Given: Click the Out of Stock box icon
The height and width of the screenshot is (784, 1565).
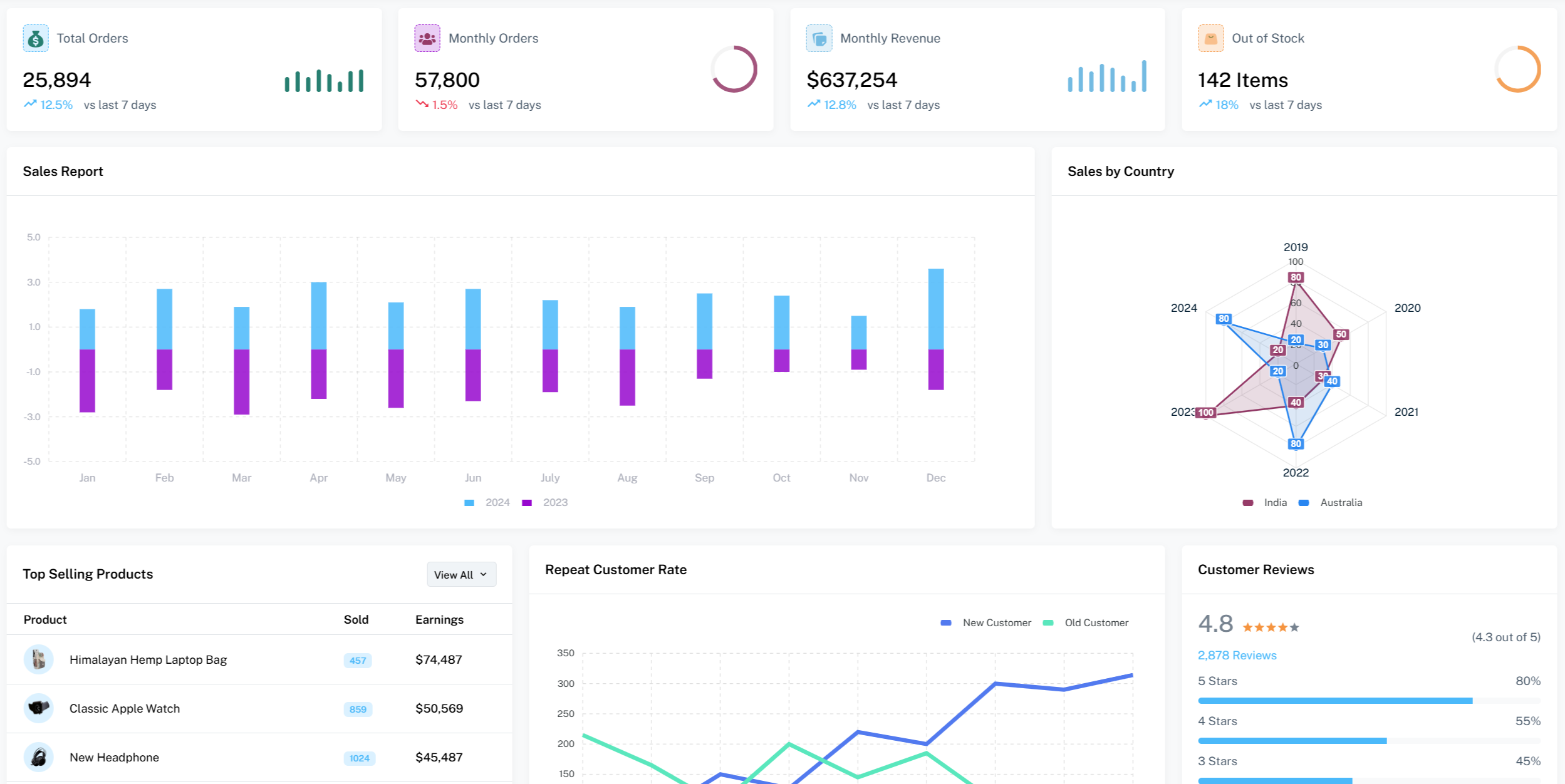Looking at the screenshot, I should coord(1210,38).
